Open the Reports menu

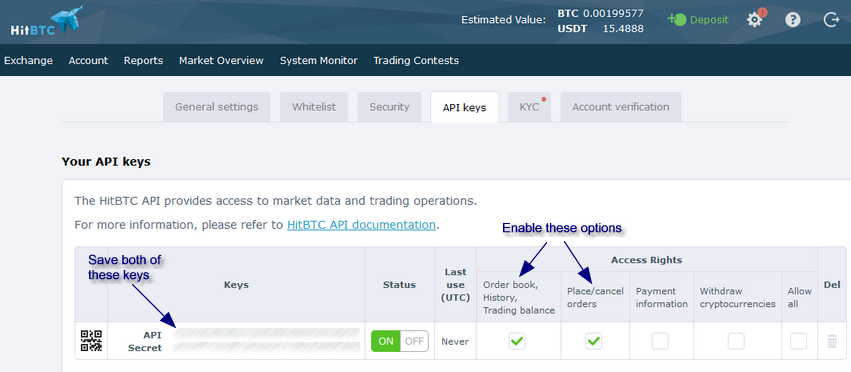point(143,60)
